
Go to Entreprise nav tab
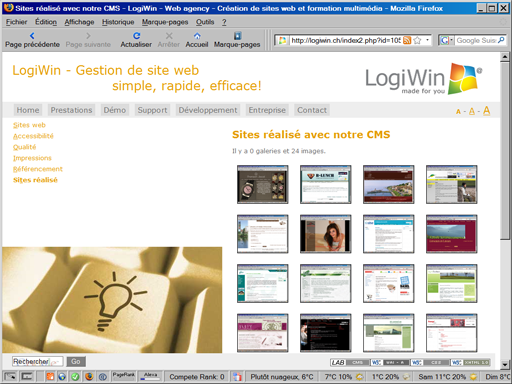click(267, 110)
